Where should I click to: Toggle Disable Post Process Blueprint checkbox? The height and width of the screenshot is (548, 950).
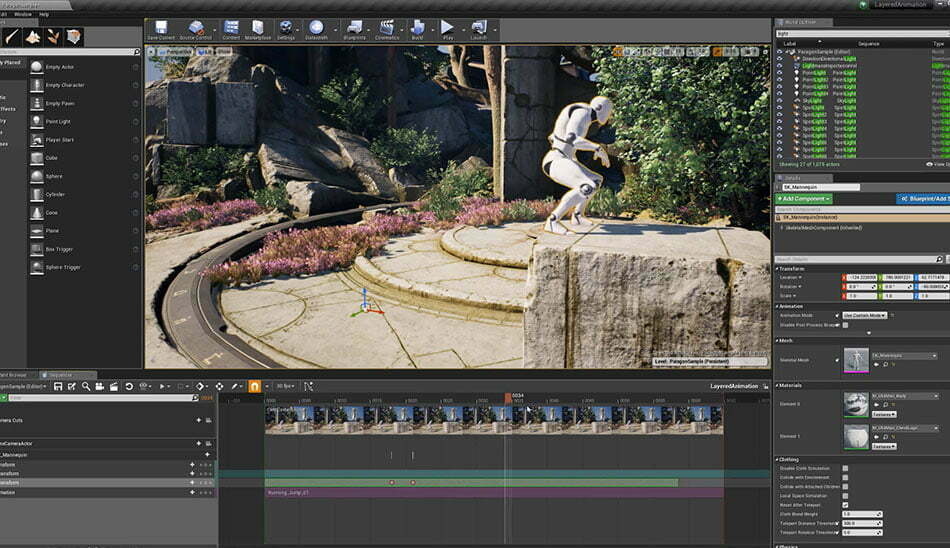(x=845, y=325)
